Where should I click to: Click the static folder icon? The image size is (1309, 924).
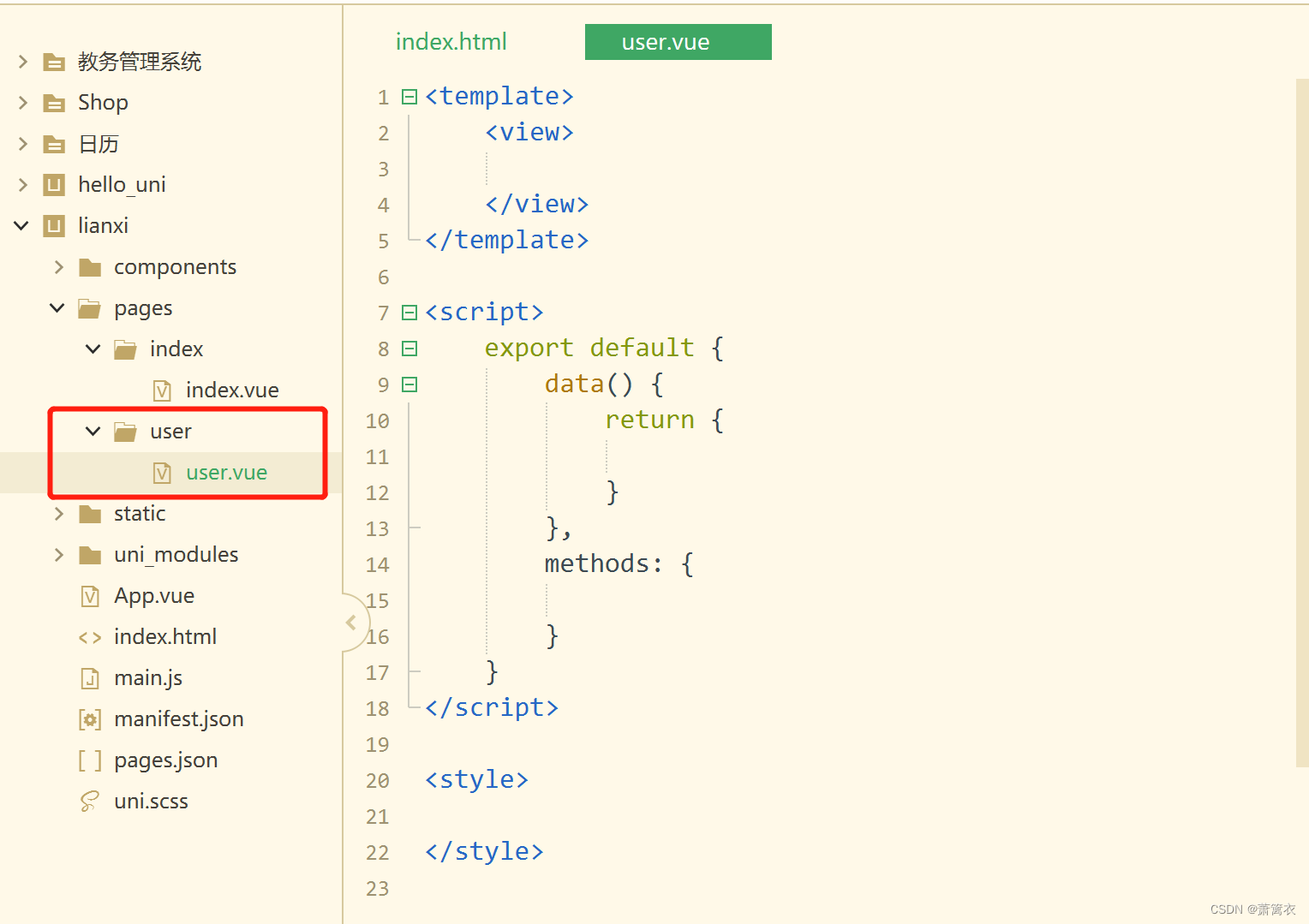click(90, 514)
